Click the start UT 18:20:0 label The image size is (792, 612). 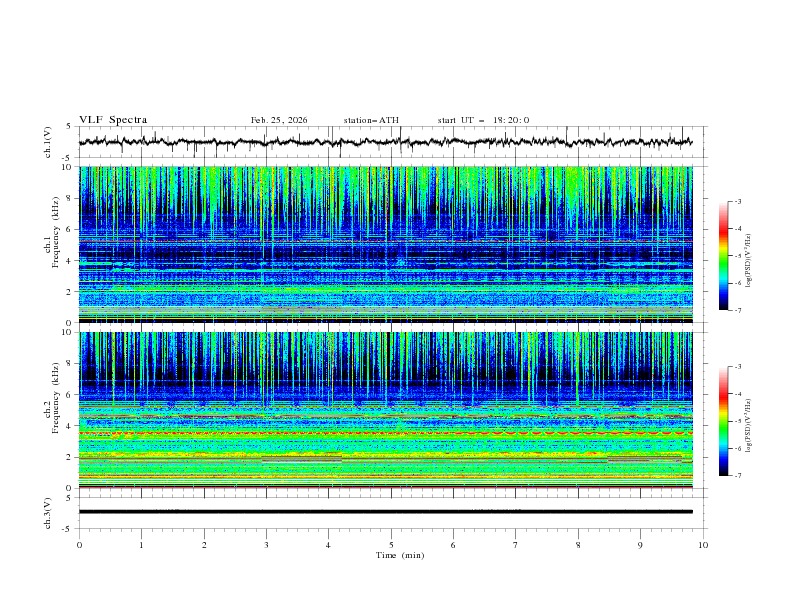(x=483, y=120)
